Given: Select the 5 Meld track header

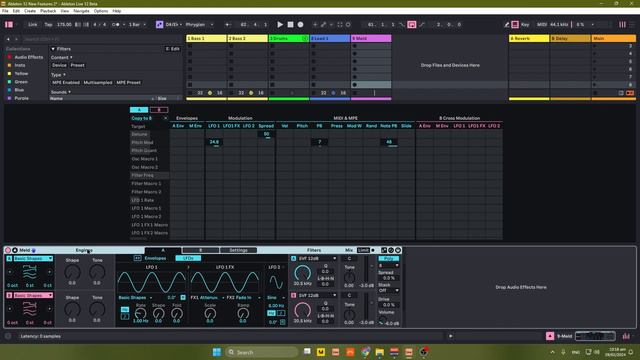Looking at the screenshot, I should pos(371,38).
